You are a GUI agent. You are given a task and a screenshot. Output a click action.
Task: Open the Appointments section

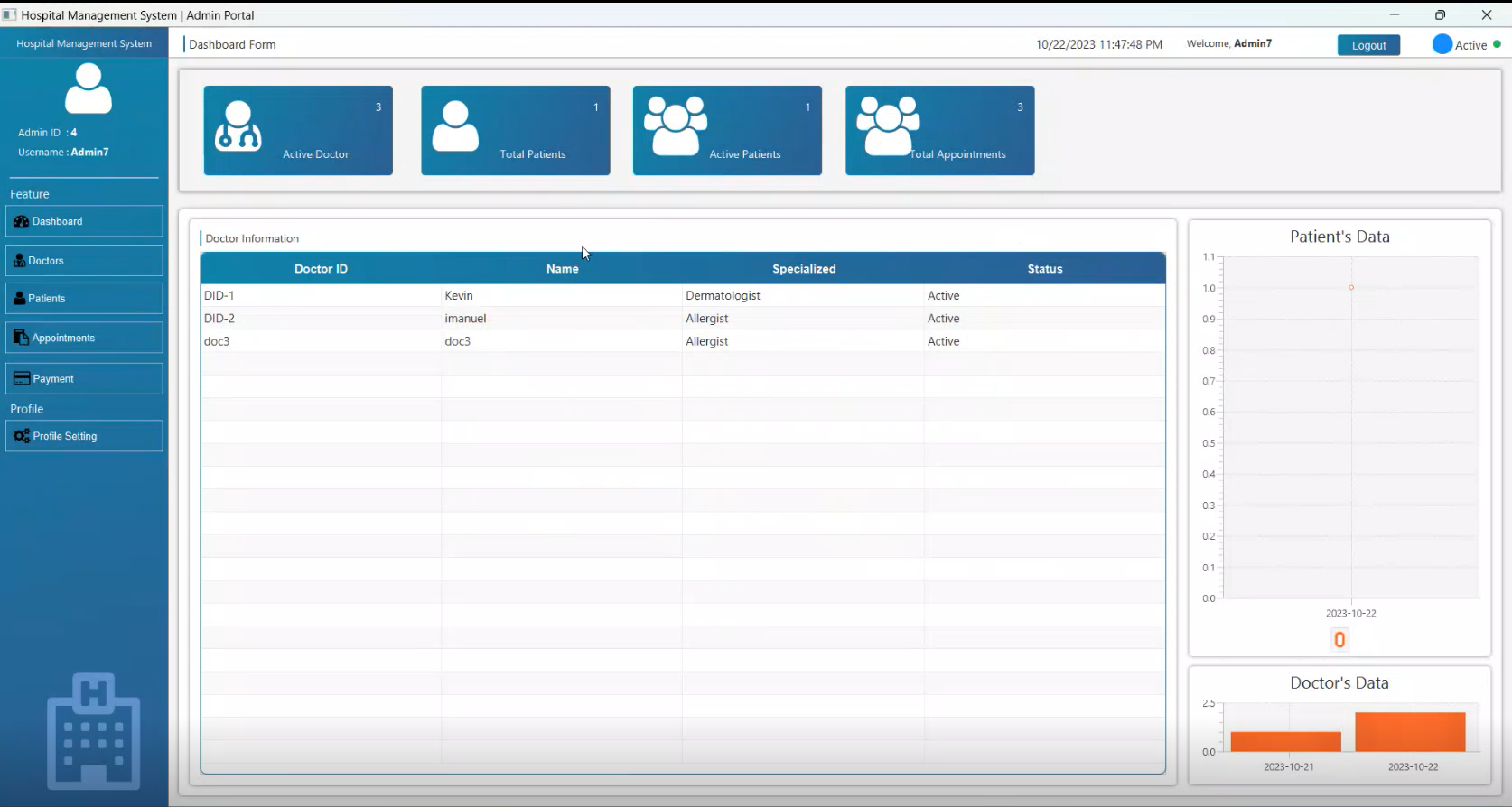pyautogui.click(x=84, y=338)
